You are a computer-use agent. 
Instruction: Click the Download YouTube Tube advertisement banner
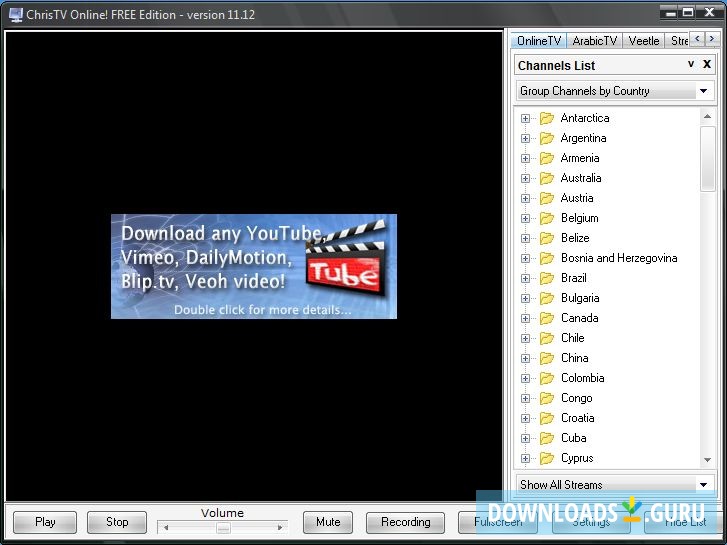click(254, 266)
